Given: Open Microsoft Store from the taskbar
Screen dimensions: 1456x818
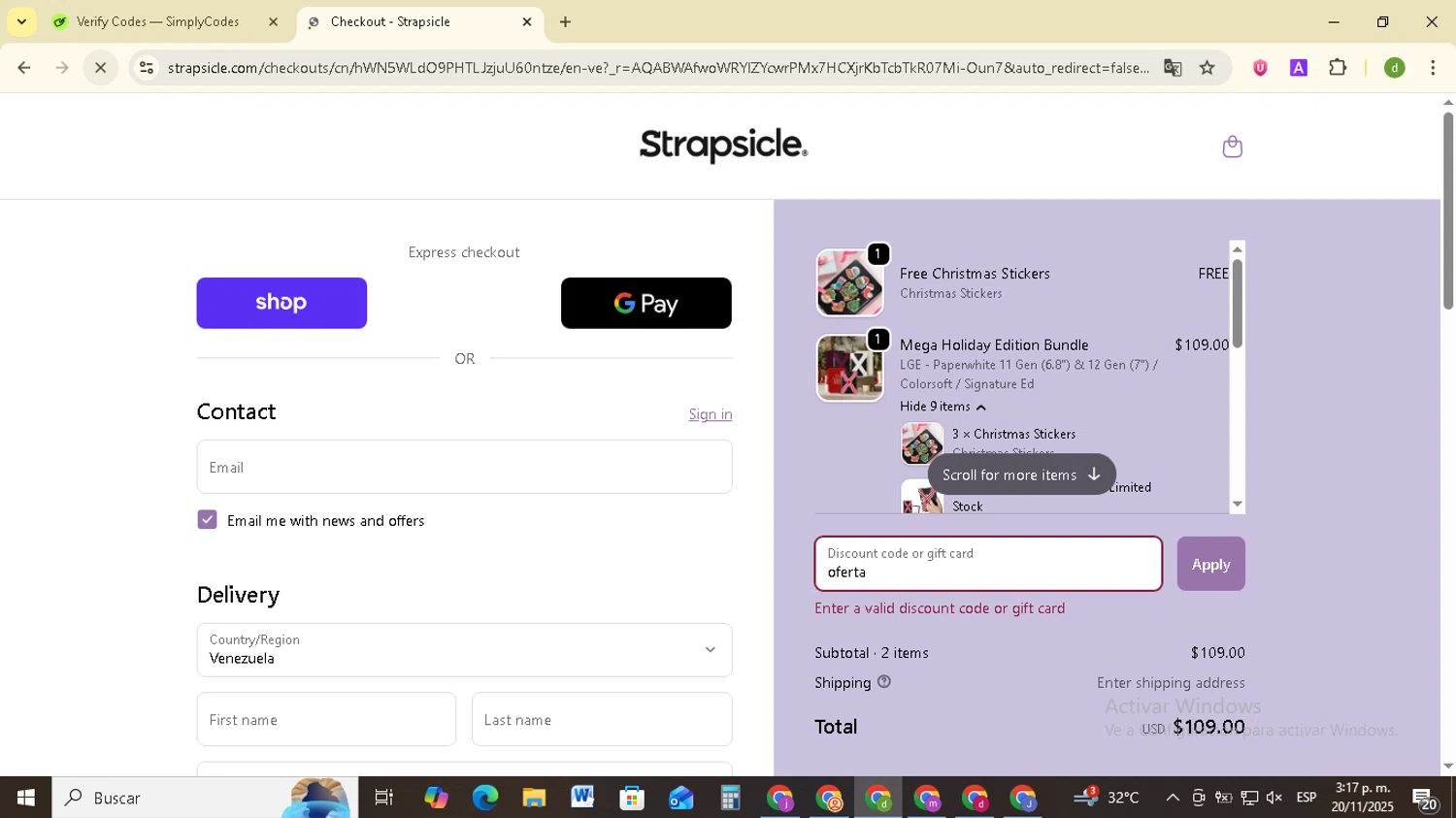Looking at the screenshot, I should (632, 798).
